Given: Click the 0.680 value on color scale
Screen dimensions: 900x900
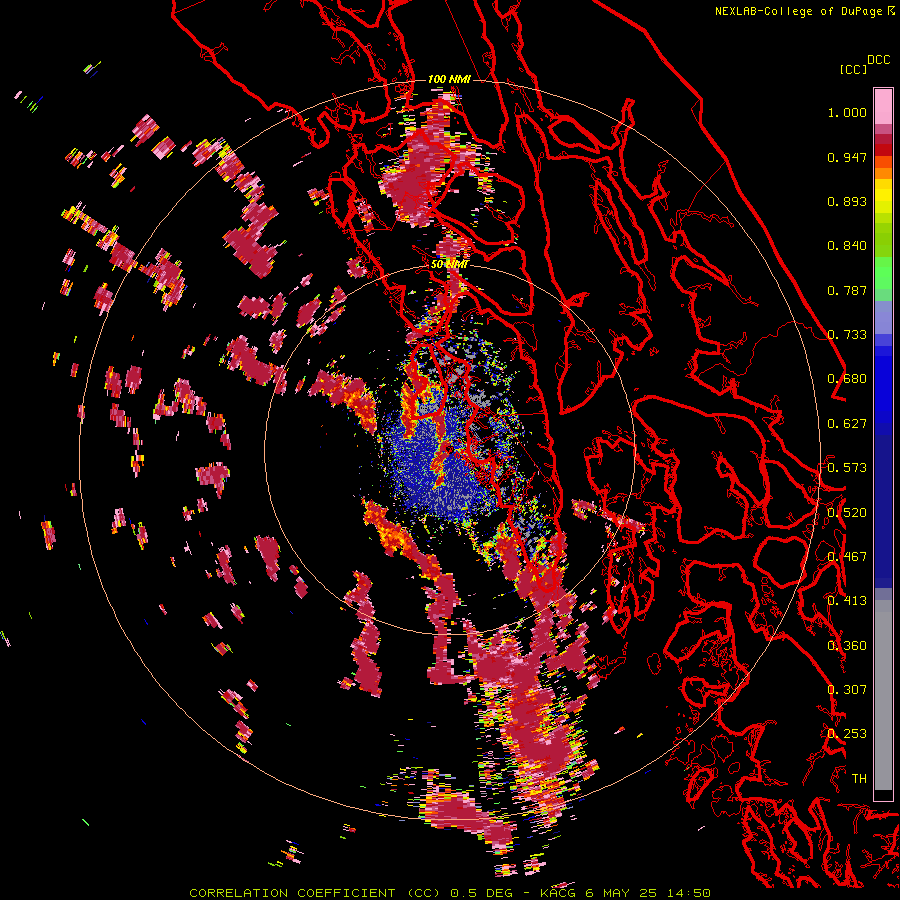Looking at the screenshot, I should point(847,379).
